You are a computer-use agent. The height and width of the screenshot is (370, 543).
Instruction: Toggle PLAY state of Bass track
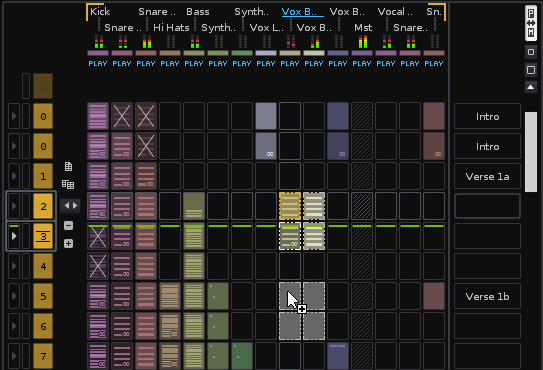(194, 63)
